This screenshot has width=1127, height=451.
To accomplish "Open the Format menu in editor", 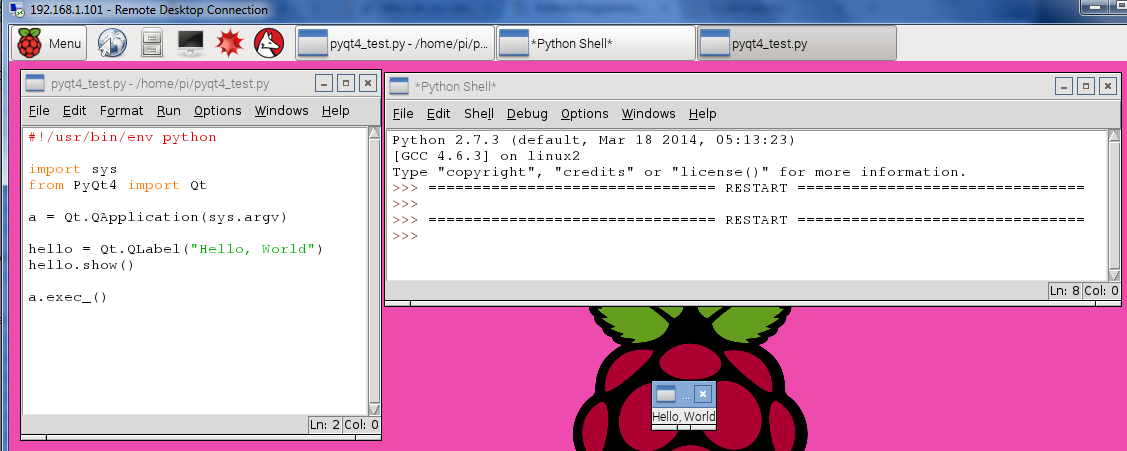I will 121,111.
